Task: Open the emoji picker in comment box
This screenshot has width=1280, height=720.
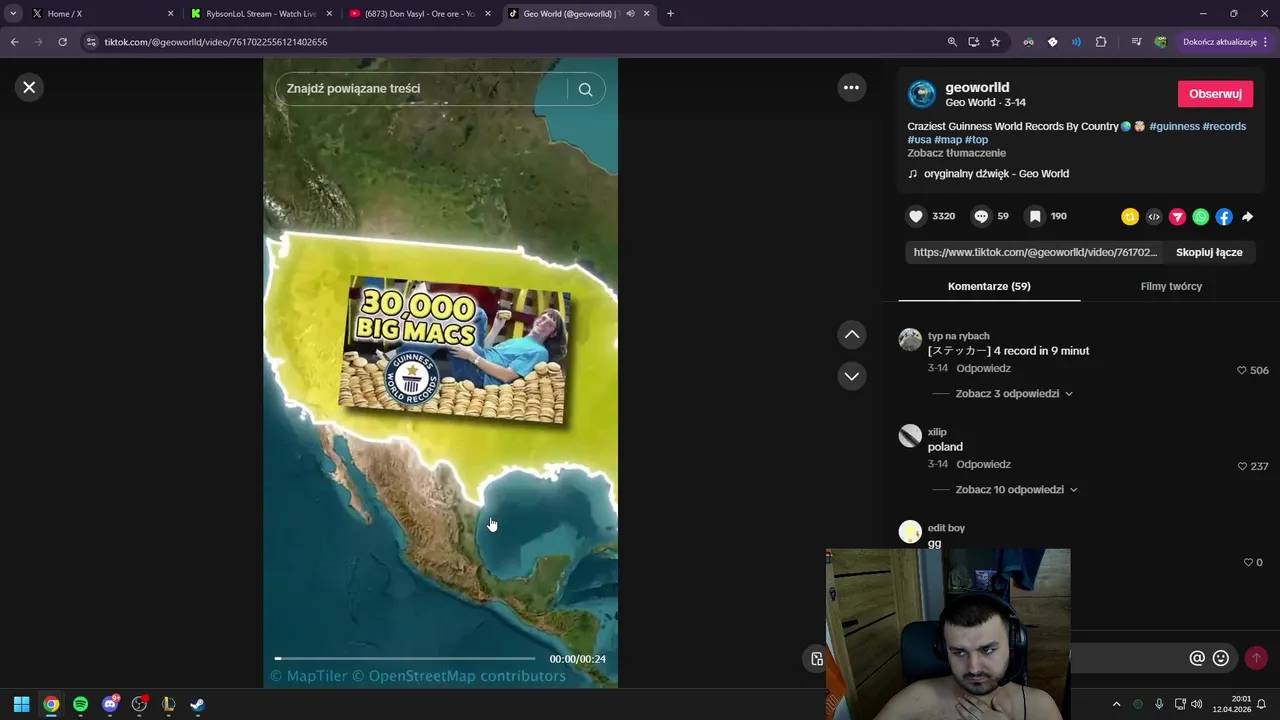Action: pyautogui.click(x=1221, y=658)
